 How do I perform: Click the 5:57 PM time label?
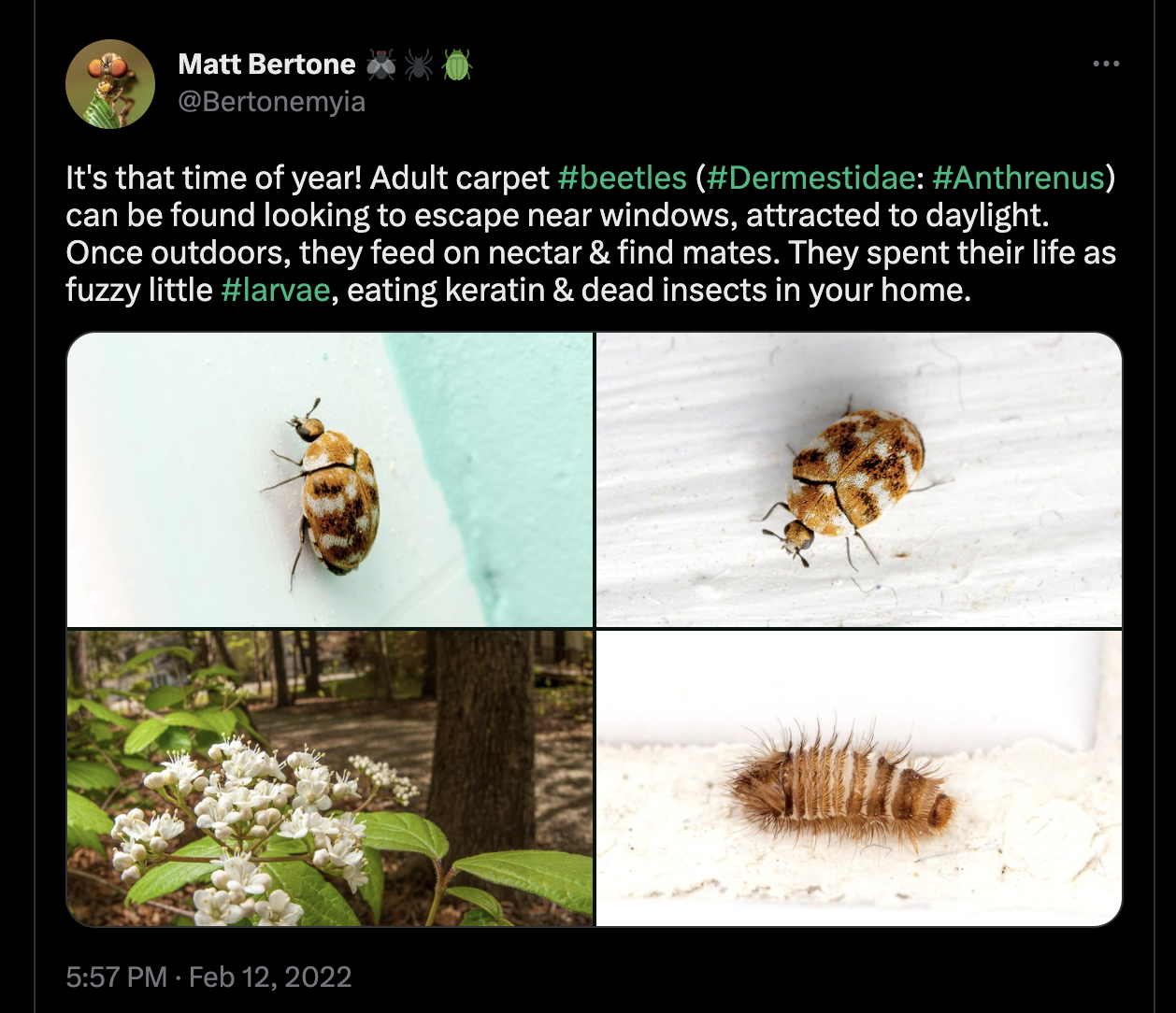tap(112, 977)
